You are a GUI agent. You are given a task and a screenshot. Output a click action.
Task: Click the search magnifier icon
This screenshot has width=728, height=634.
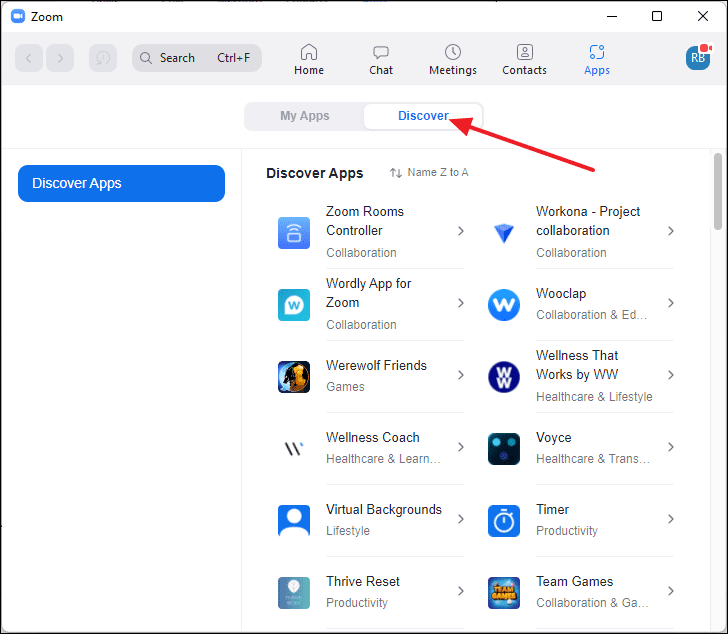146,58
